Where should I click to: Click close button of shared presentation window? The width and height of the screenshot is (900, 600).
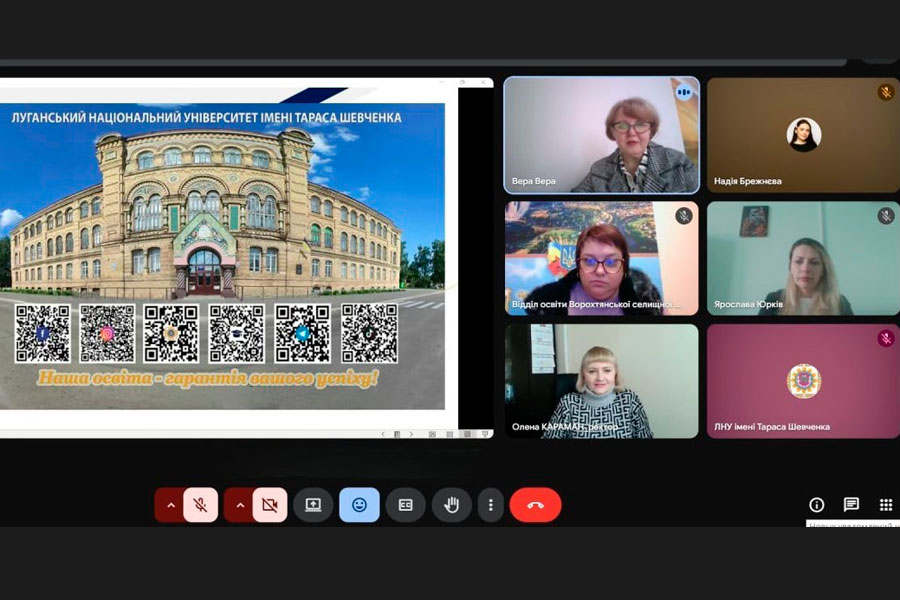click(483, 83)
